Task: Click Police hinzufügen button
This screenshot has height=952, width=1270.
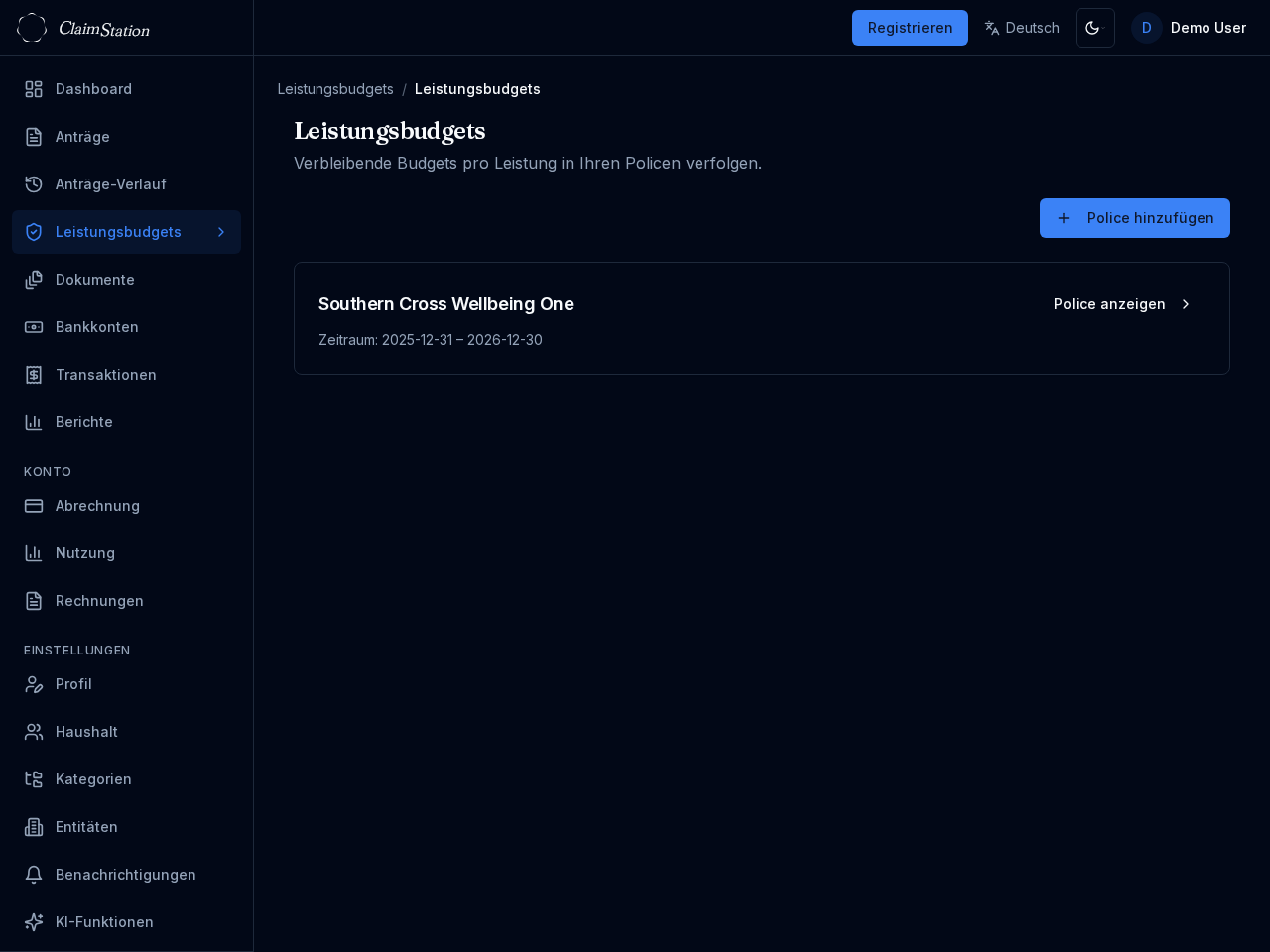Action: coord(1134,218)
